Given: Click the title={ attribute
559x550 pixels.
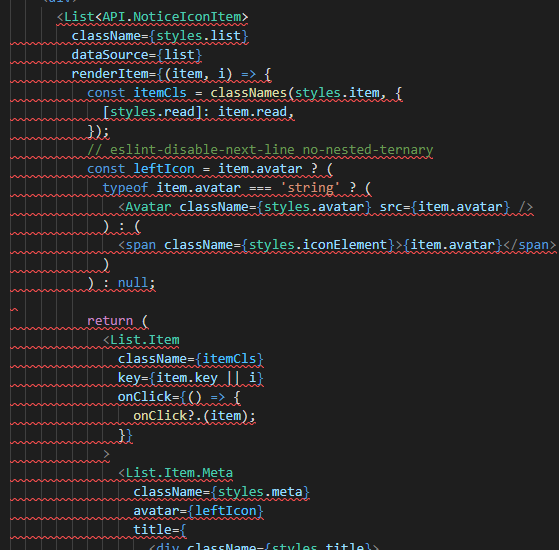Looking at the screenshot, I should click(x=160, y=530).
